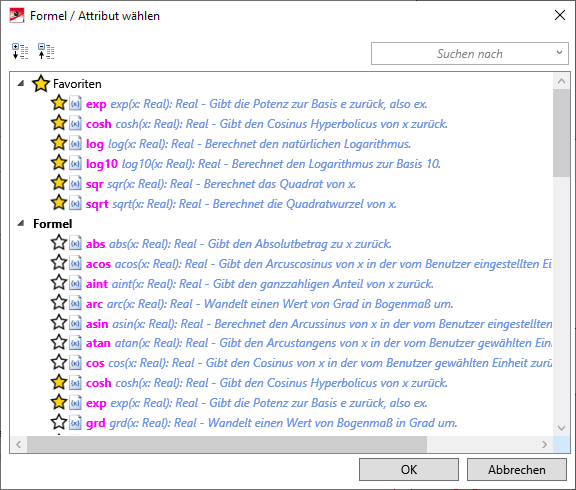Collapse the Formel group
This screenshot has width=576, height=490.
pos(21,223)
